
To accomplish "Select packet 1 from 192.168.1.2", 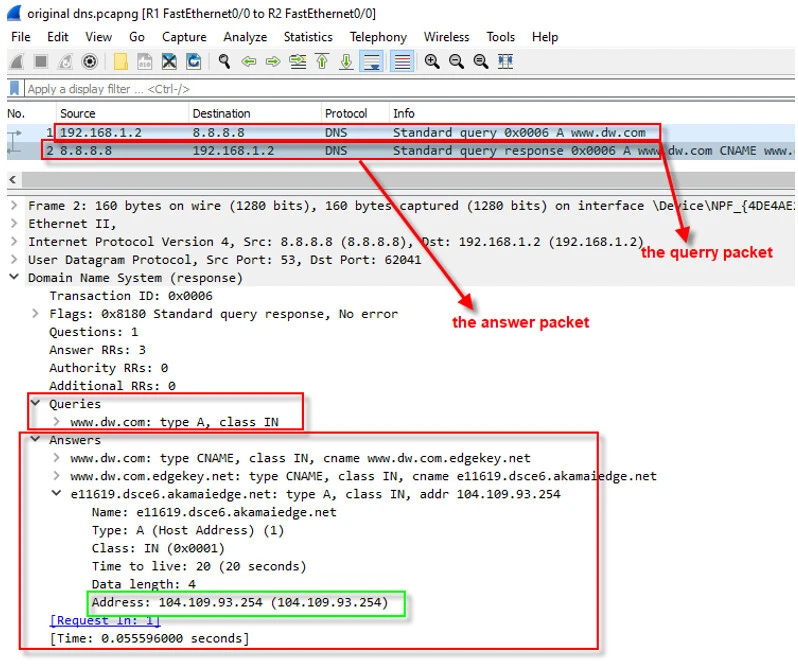I will click(300, 132).
